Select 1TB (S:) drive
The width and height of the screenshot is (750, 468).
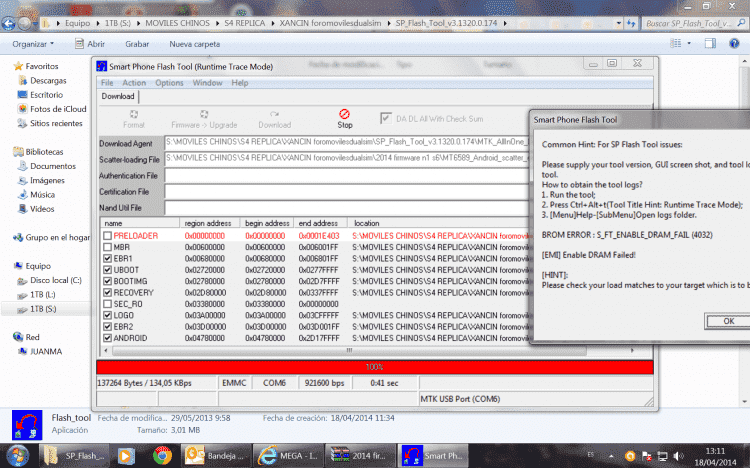click(43, 309)
